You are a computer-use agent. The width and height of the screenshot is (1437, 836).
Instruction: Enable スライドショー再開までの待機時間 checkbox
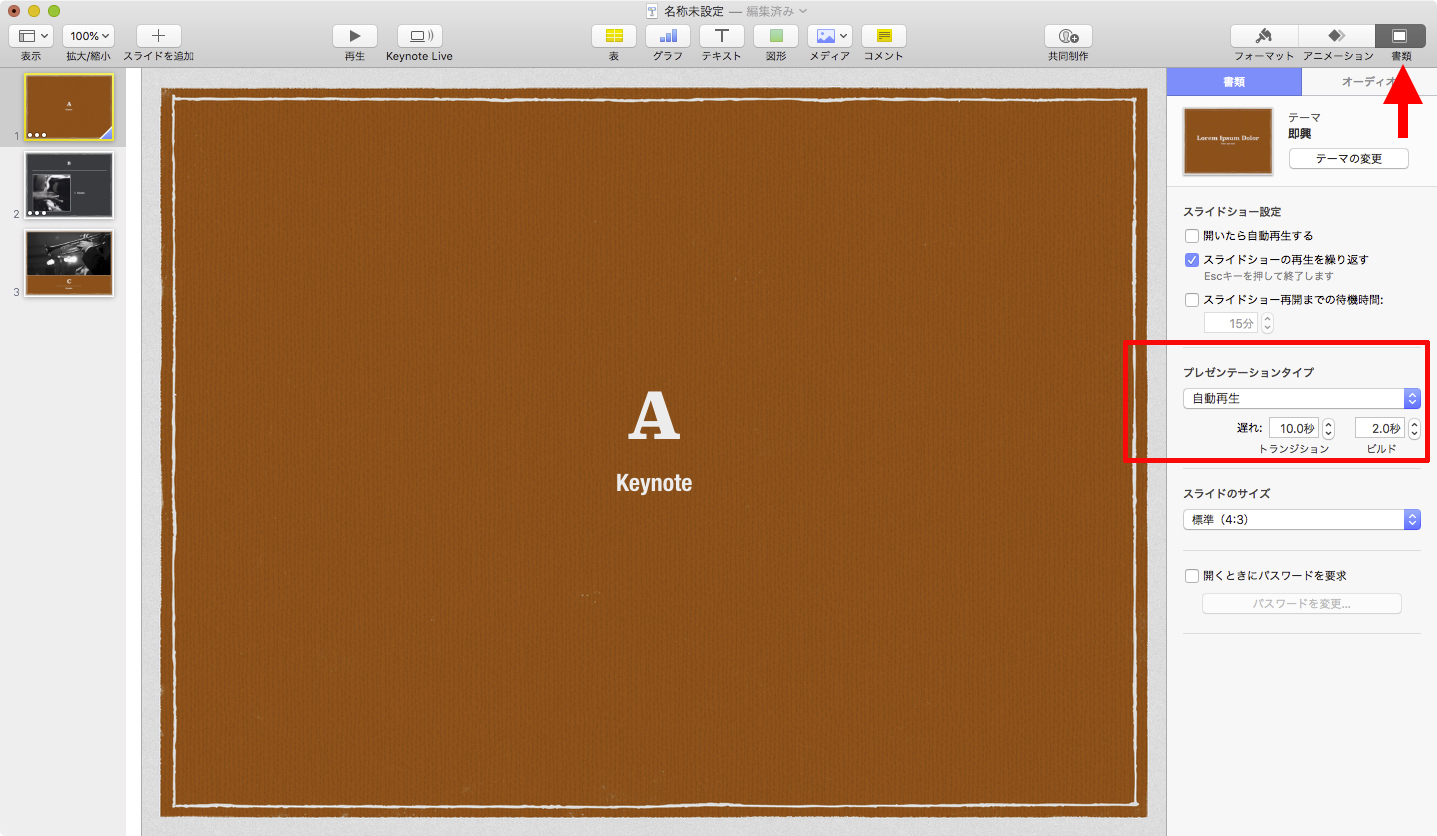(1191, 300)
